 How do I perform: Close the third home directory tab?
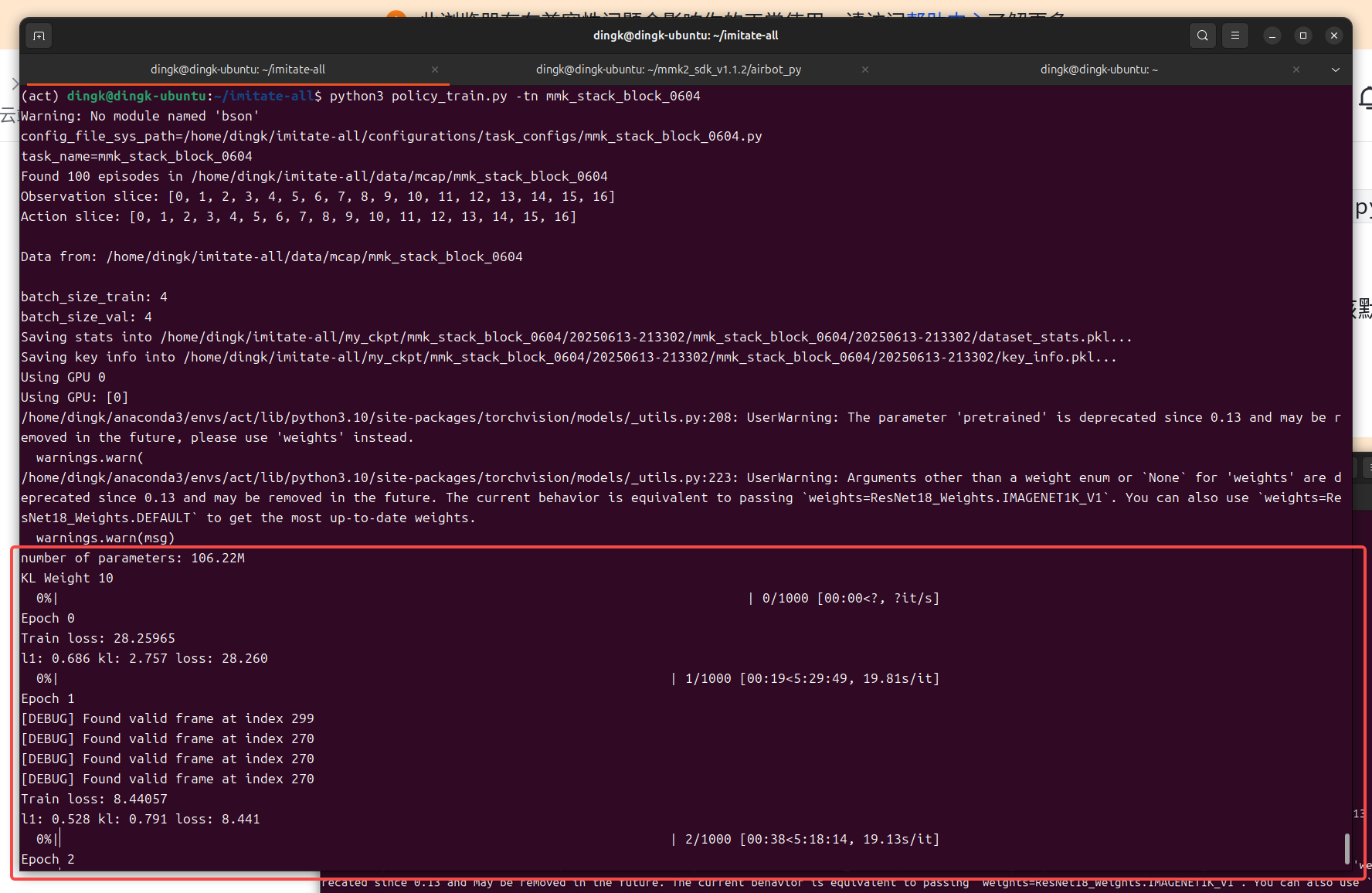point(1296,70)
